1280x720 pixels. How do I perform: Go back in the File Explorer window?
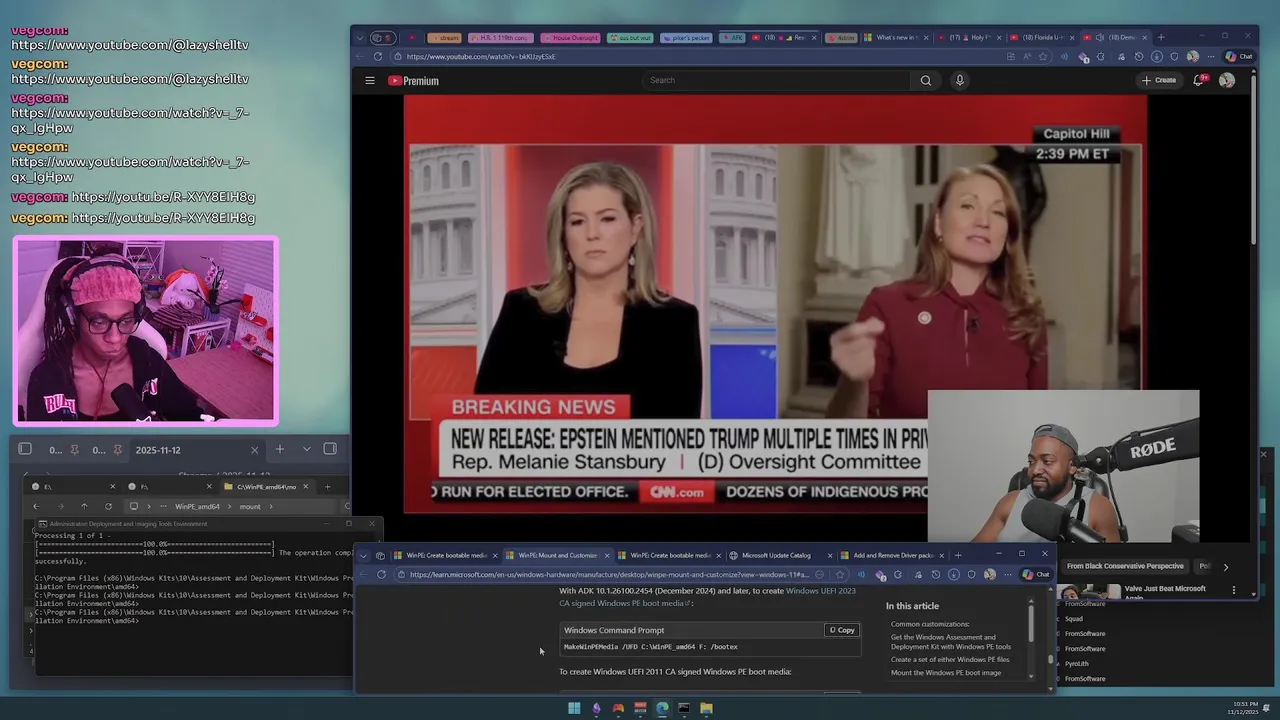[36, 506]
